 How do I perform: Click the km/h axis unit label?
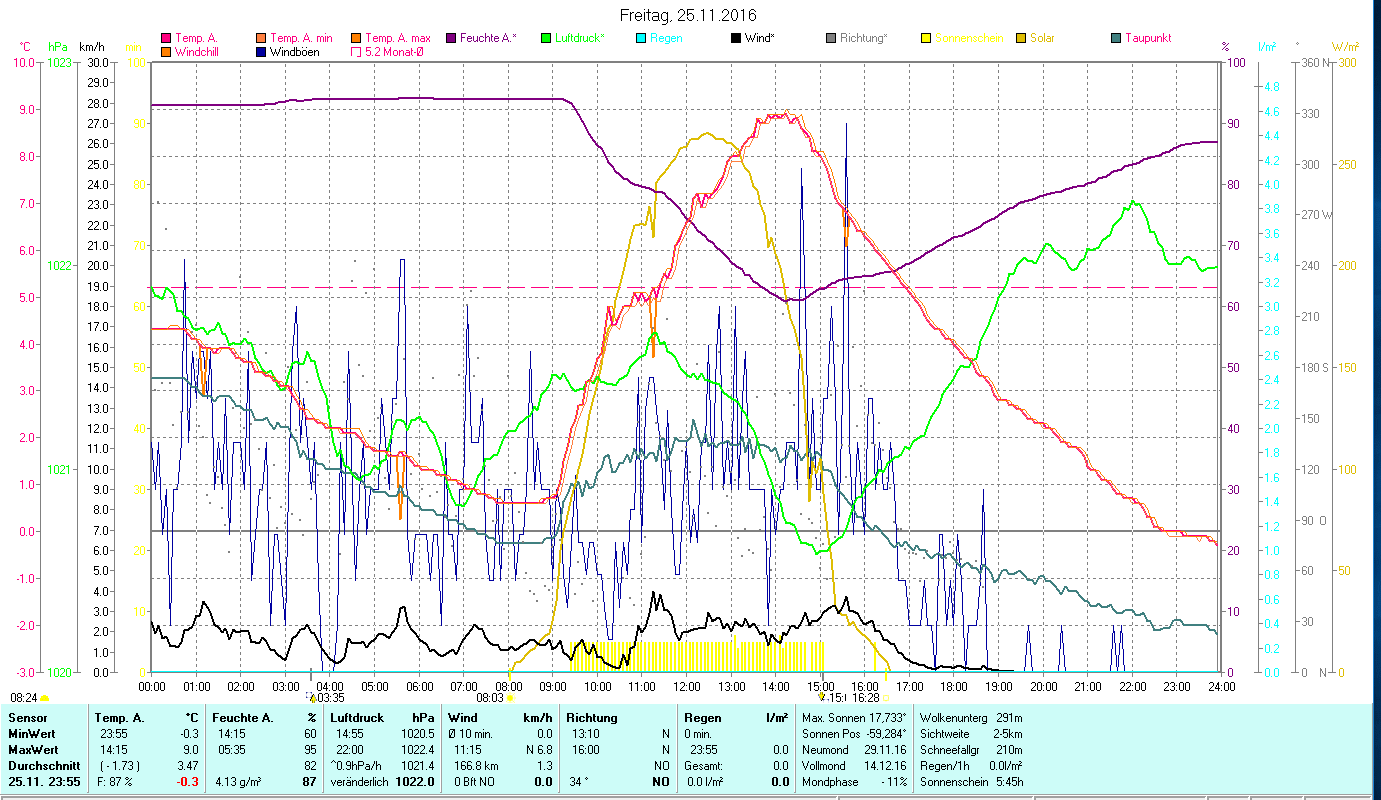coord(91,47)
